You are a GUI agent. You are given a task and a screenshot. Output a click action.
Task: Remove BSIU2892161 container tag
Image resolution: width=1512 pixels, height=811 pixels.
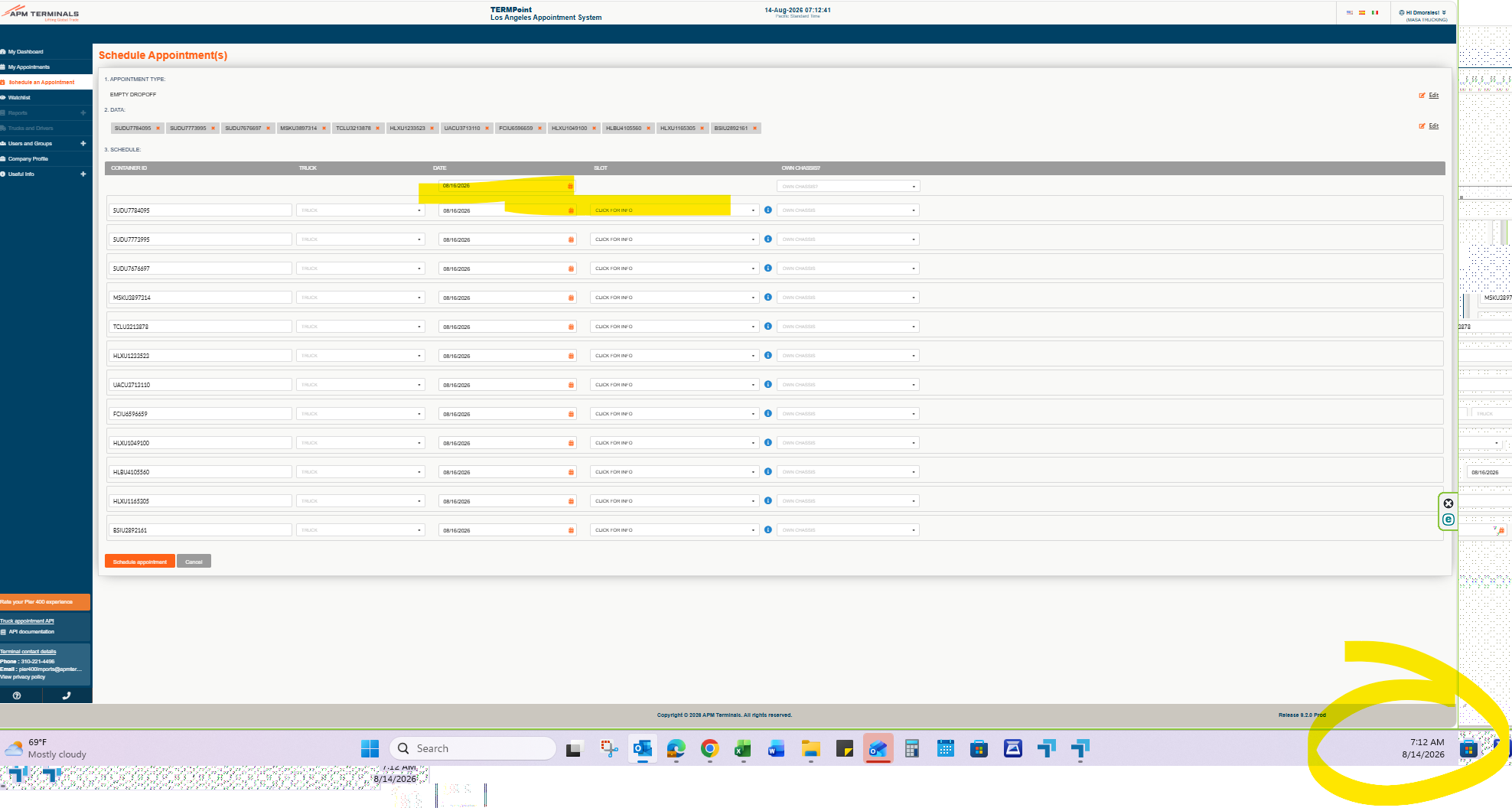(x=754, y=129)
